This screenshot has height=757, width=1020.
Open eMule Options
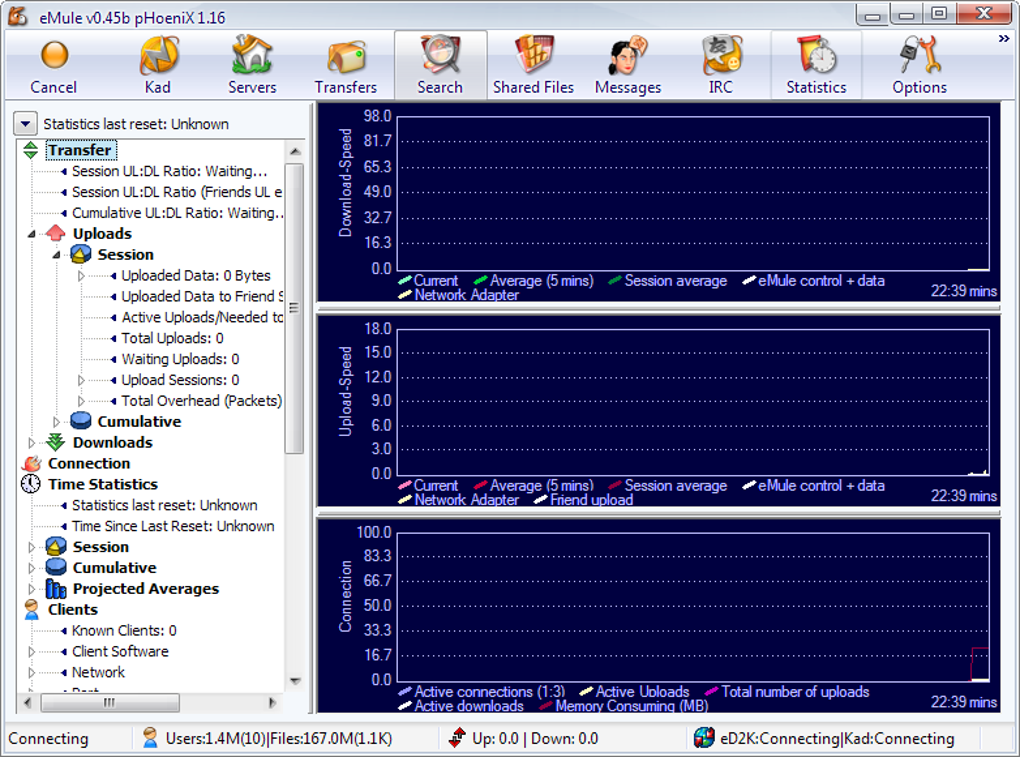pyautogui.click(x=918, y=63)
